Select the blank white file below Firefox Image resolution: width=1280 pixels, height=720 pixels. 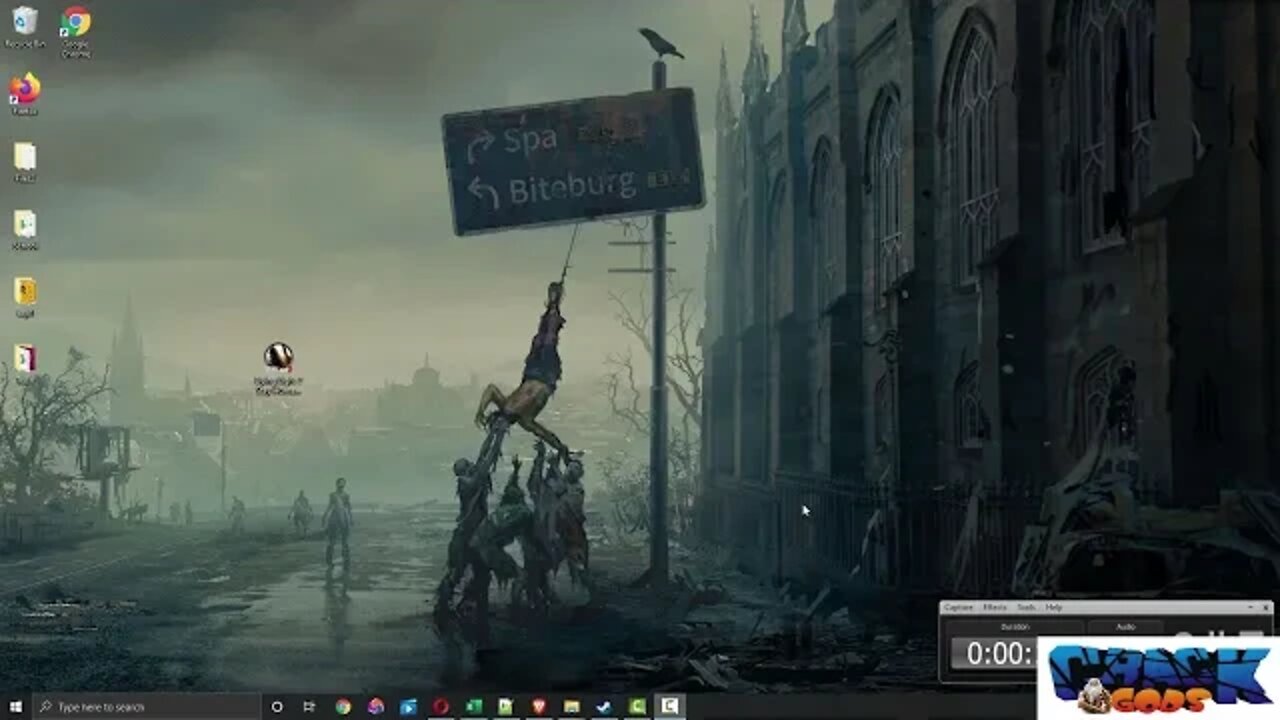coord(25,162)
